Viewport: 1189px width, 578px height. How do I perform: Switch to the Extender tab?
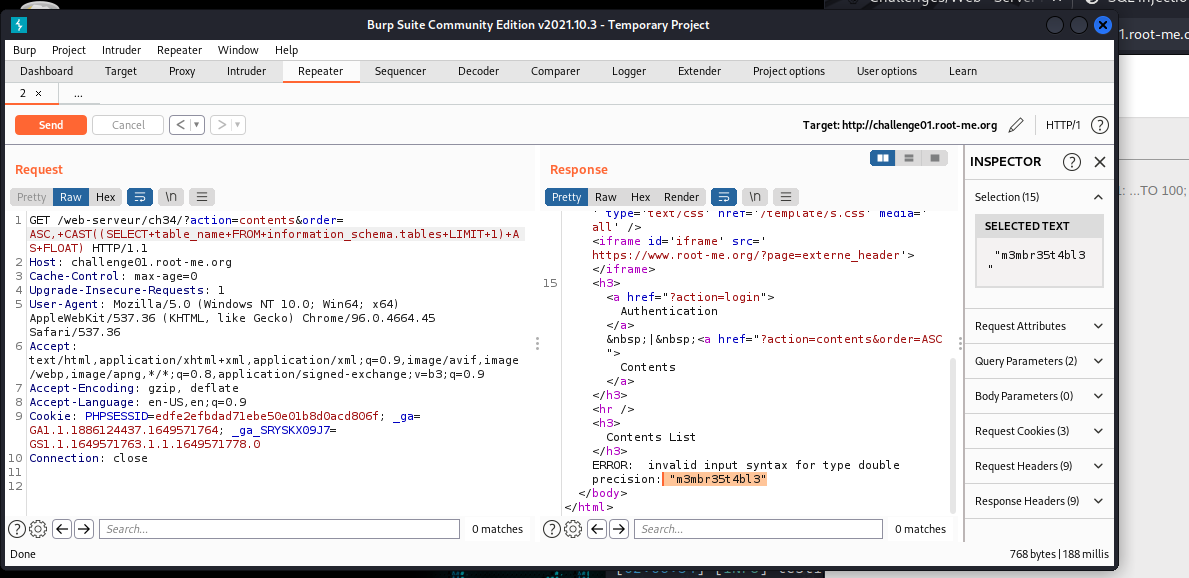click(699, 71)
